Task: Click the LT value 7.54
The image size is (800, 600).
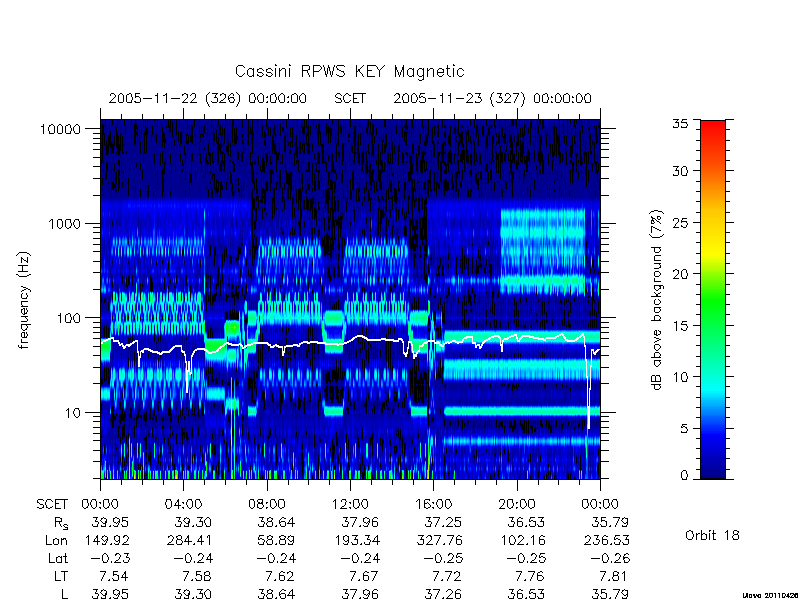Action: [x=113, y=576]
